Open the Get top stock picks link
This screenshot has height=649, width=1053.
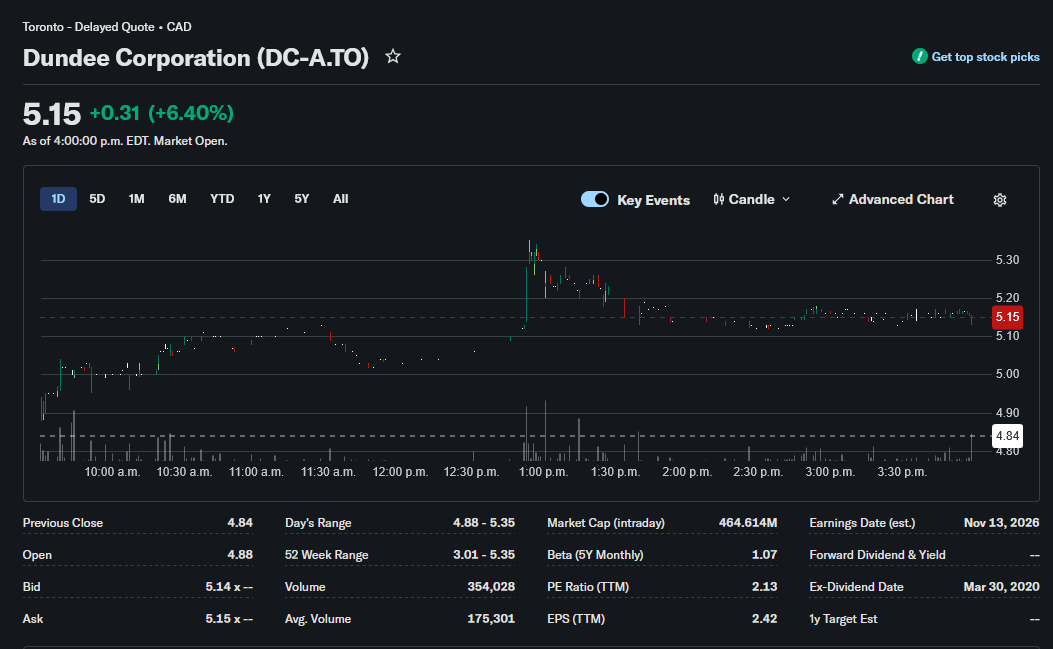[x=985, y=57]
